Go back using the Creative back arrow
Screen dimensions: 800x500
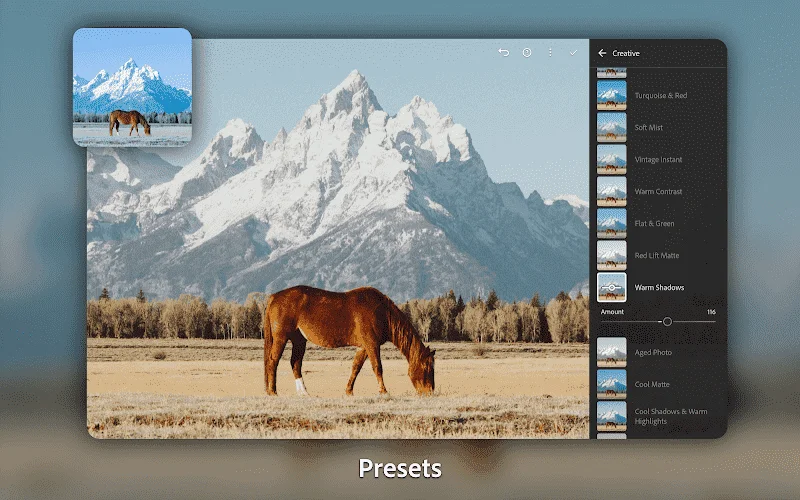(602, 53)
